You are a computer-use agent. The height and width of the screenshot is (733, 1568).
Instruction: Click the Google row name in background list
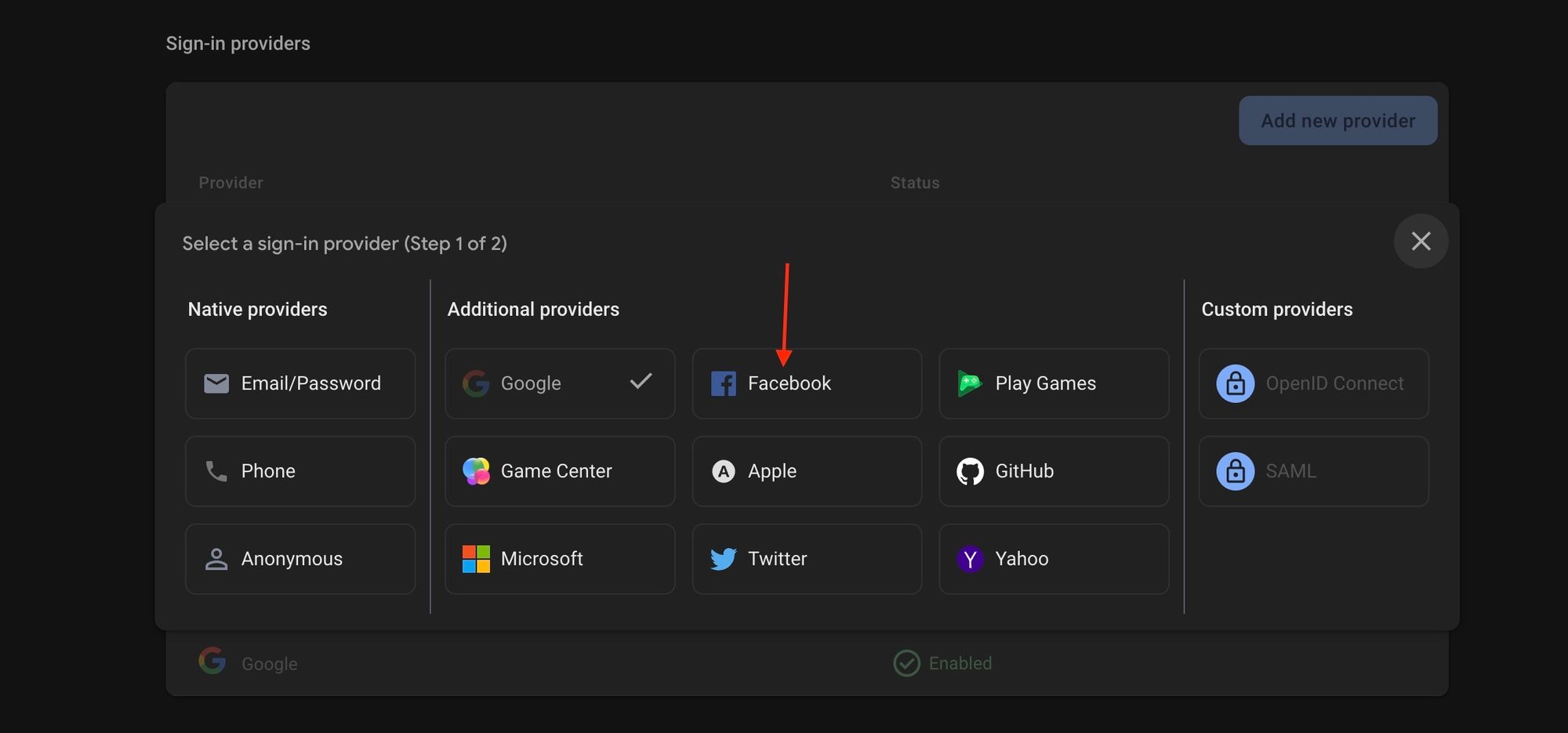click(269, 664)
